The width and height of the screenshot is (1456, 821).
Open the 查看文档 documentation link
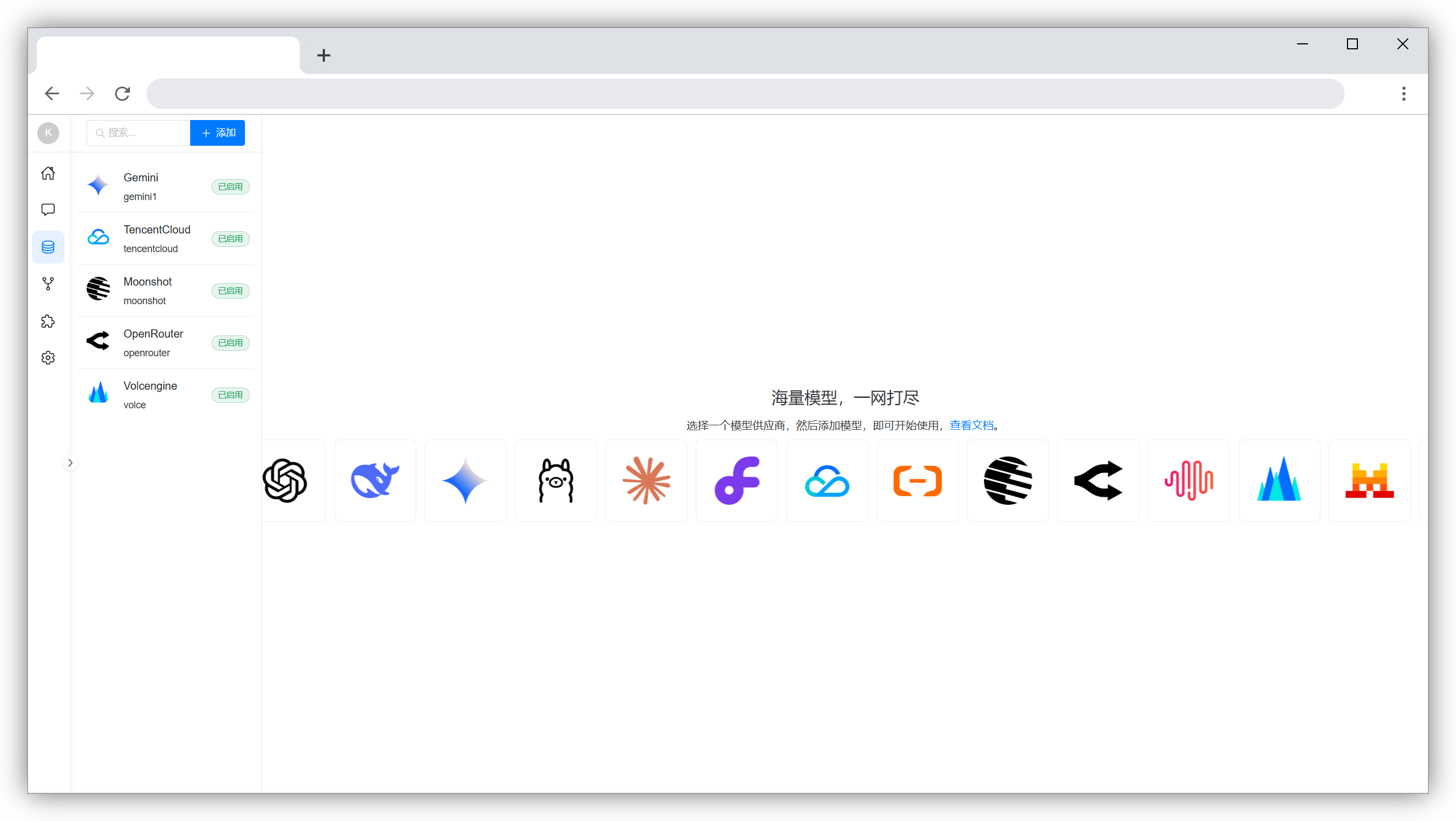point(972,425)
